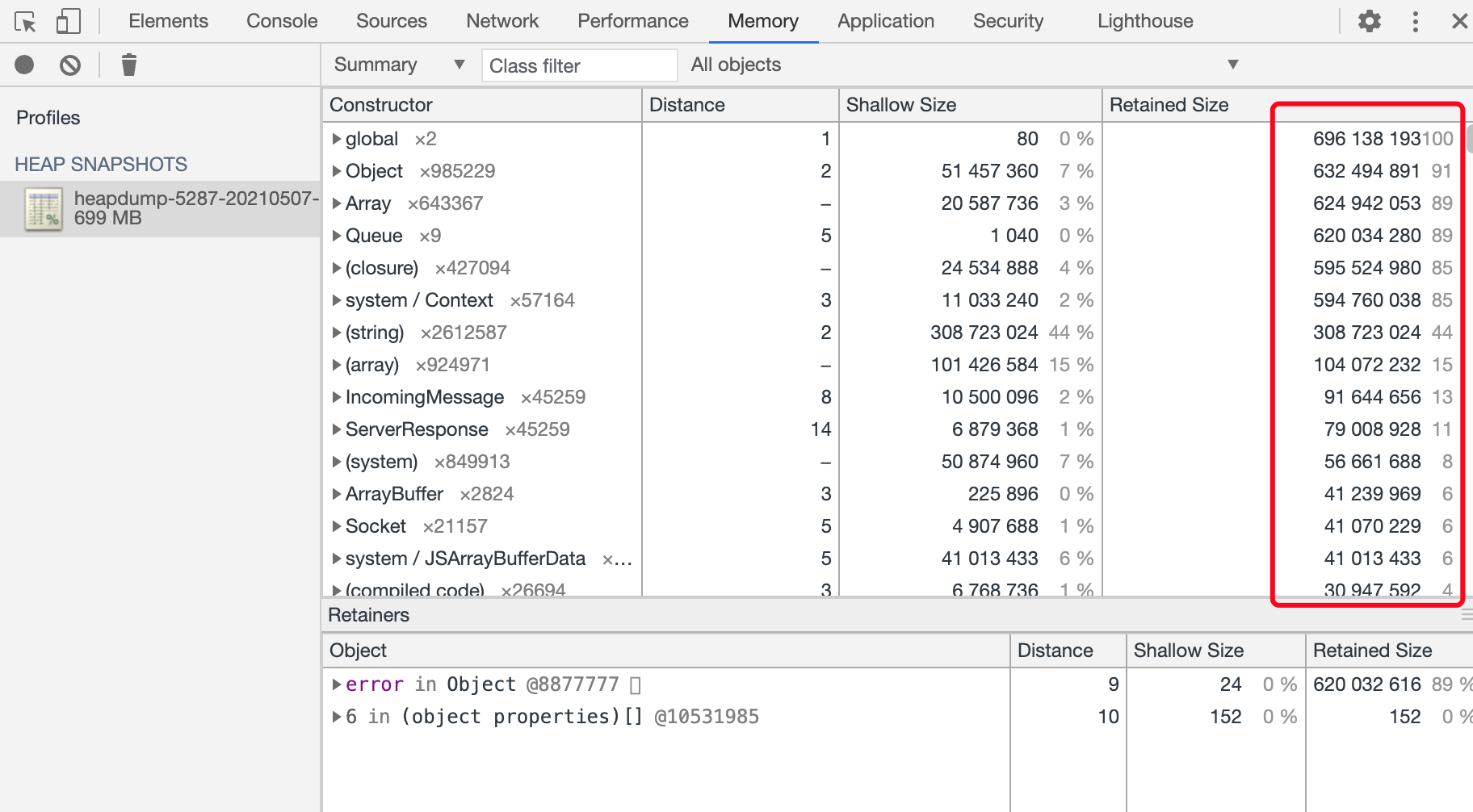Viewport: 1473px width, 812px height.
Task: Focus the Class filter input
Action: coord(579,65)
